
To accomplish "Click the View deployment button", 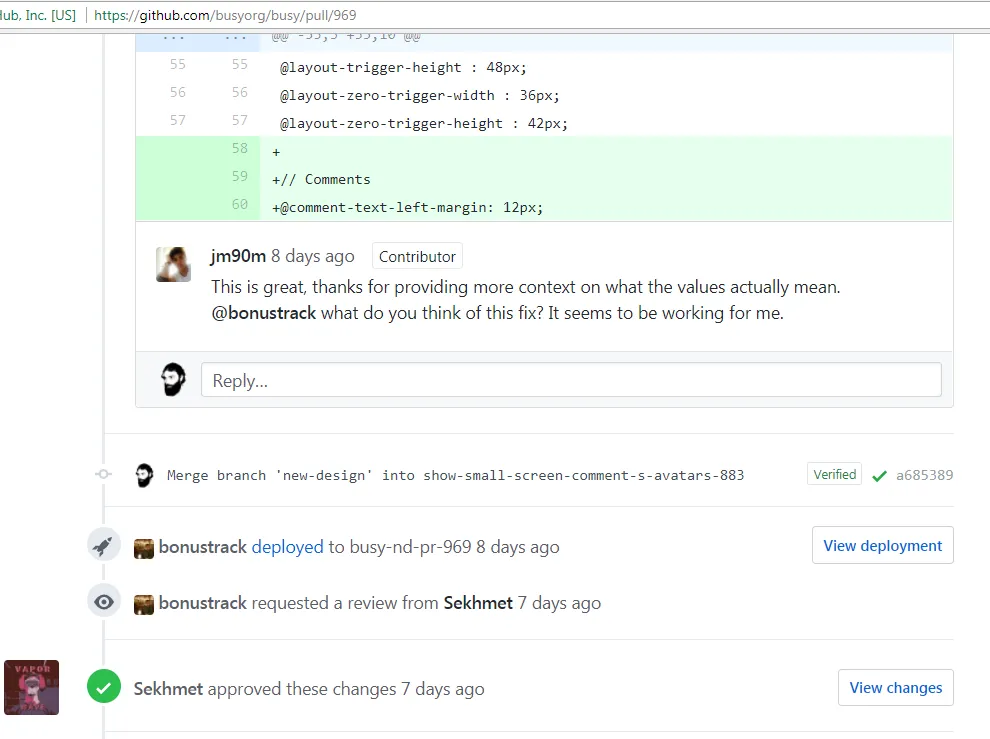I will [x=883, y=545].
